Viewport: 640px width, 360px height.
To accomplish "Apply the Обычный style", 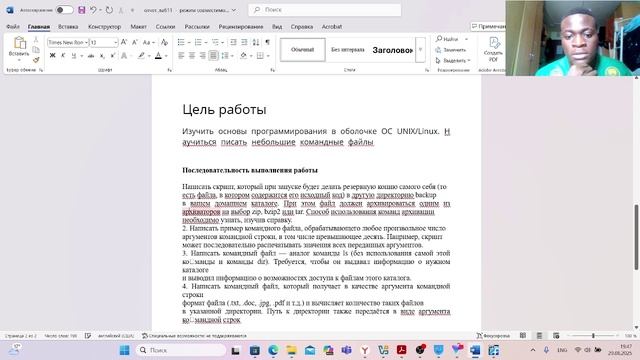I will (302, 50).
